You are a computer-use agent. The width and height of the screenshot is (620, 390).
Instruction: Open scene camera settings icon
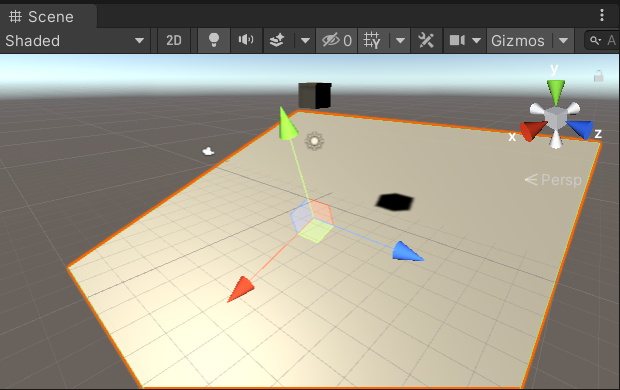click(x=457, y=41)
